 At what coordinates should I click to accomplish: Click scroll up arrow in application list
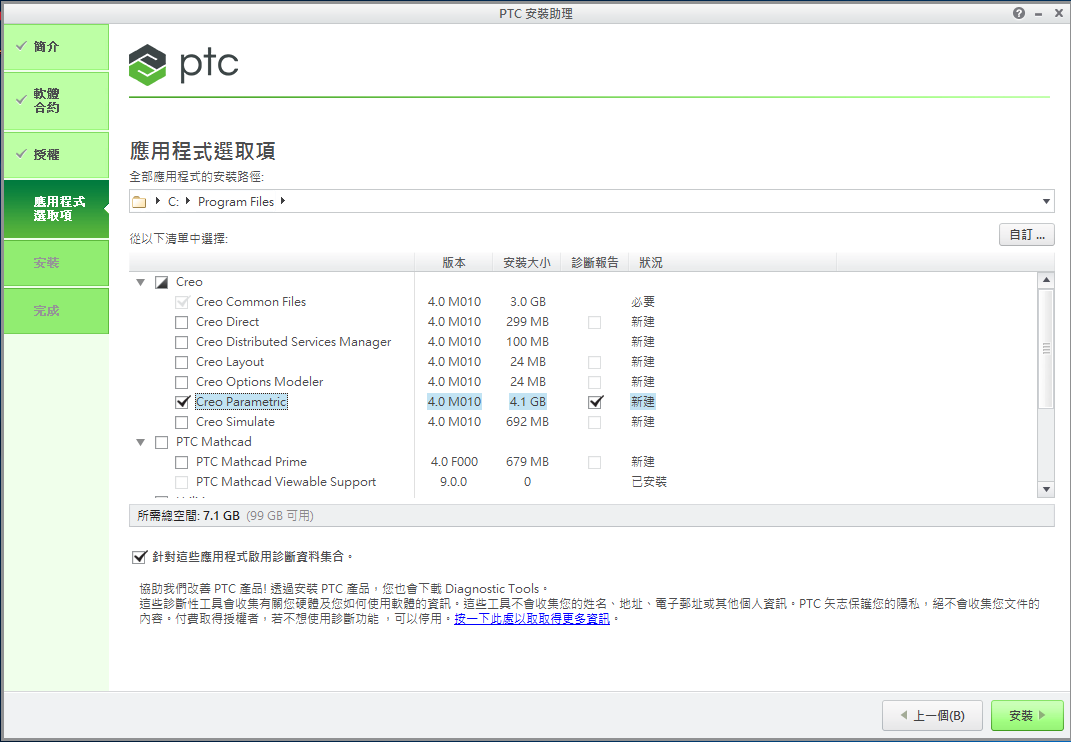click(1046, 281)
